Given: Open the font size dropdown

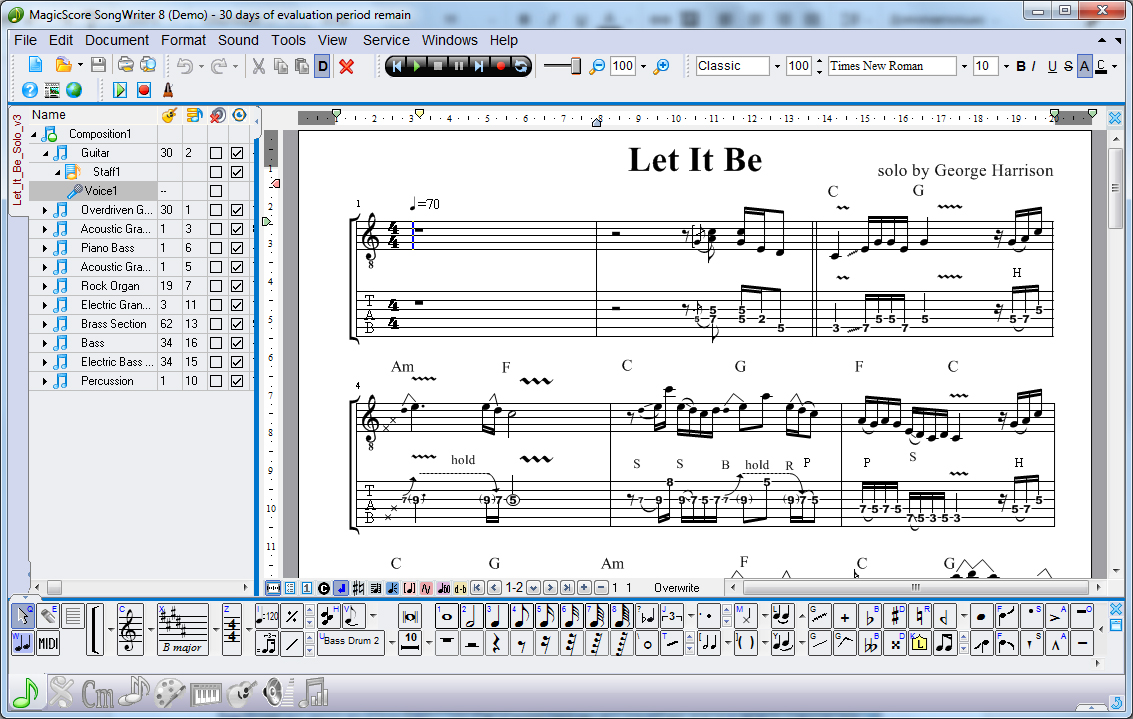Looking at the screenshot, I should pos(1006,66).
